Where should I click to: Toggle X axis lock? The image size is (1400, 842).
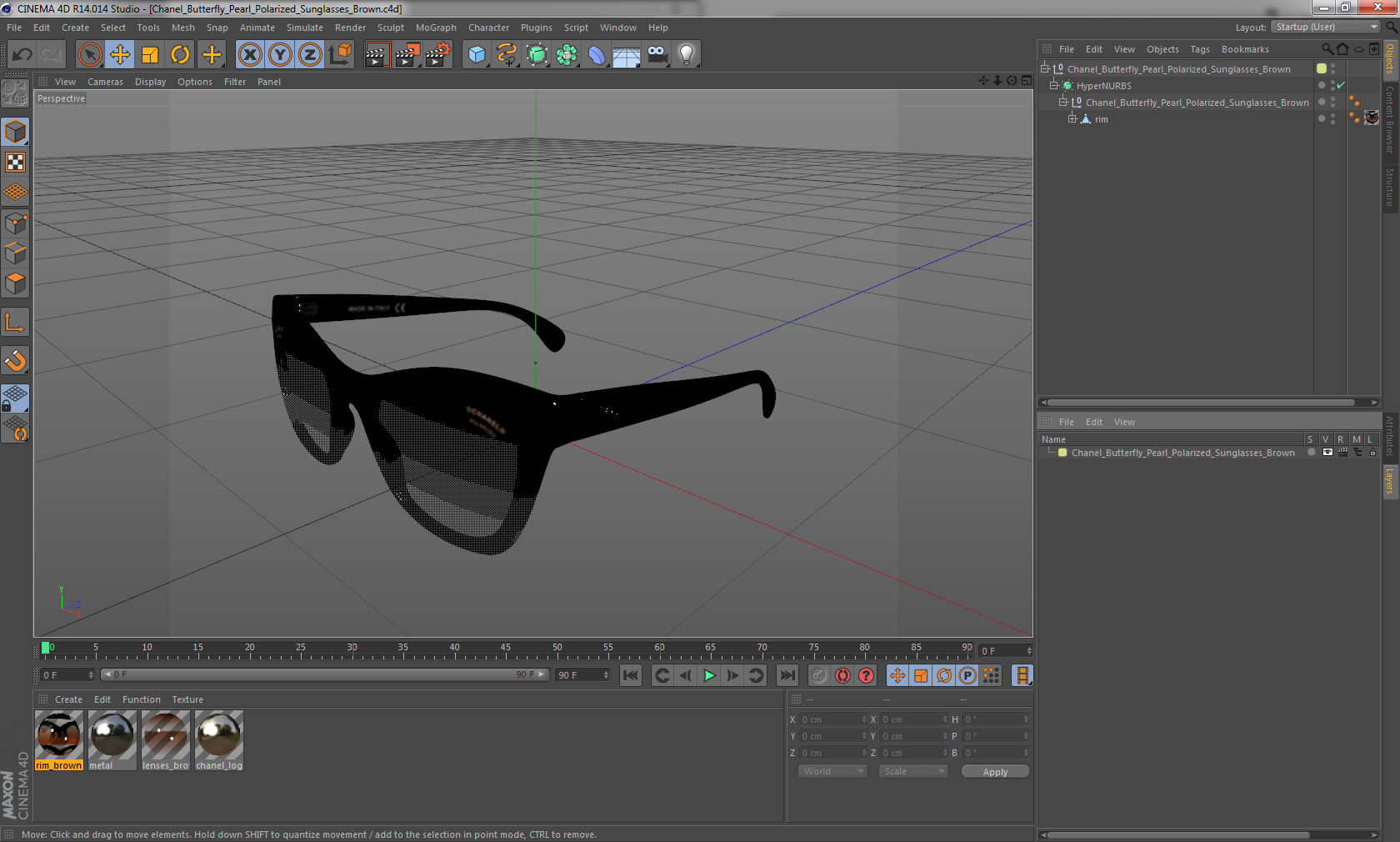click(249, 55)
